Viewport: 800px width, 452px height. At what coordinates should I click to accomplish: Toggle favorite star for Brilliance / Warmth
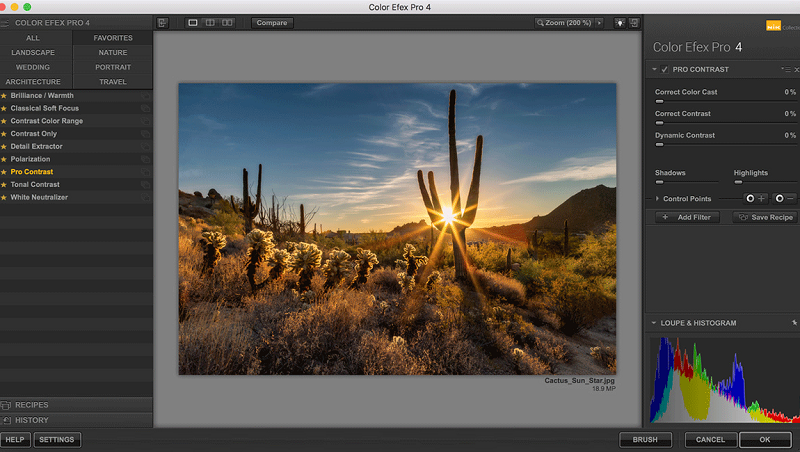pos(4,95)
